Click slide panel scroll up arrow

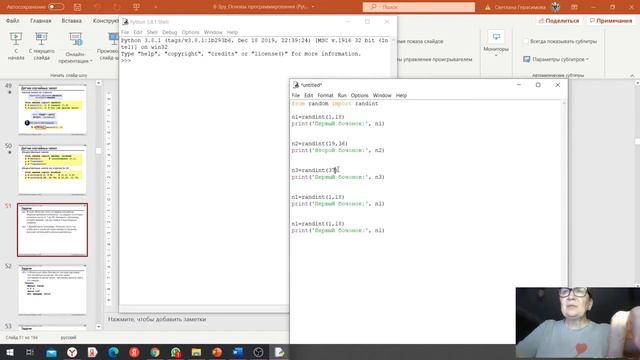click(98, 83)
